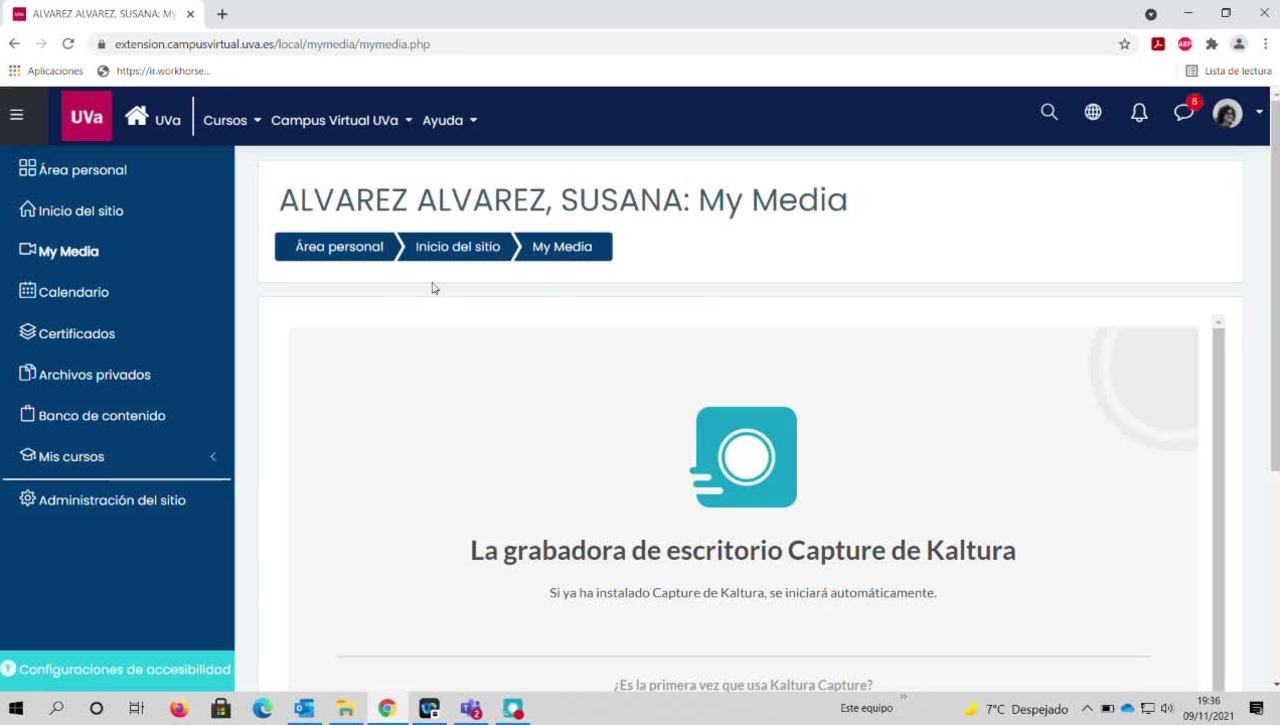This screenshot has height=725, width=1280.
Task: Open the Ayuda dropdown menu
Action: 450,120
